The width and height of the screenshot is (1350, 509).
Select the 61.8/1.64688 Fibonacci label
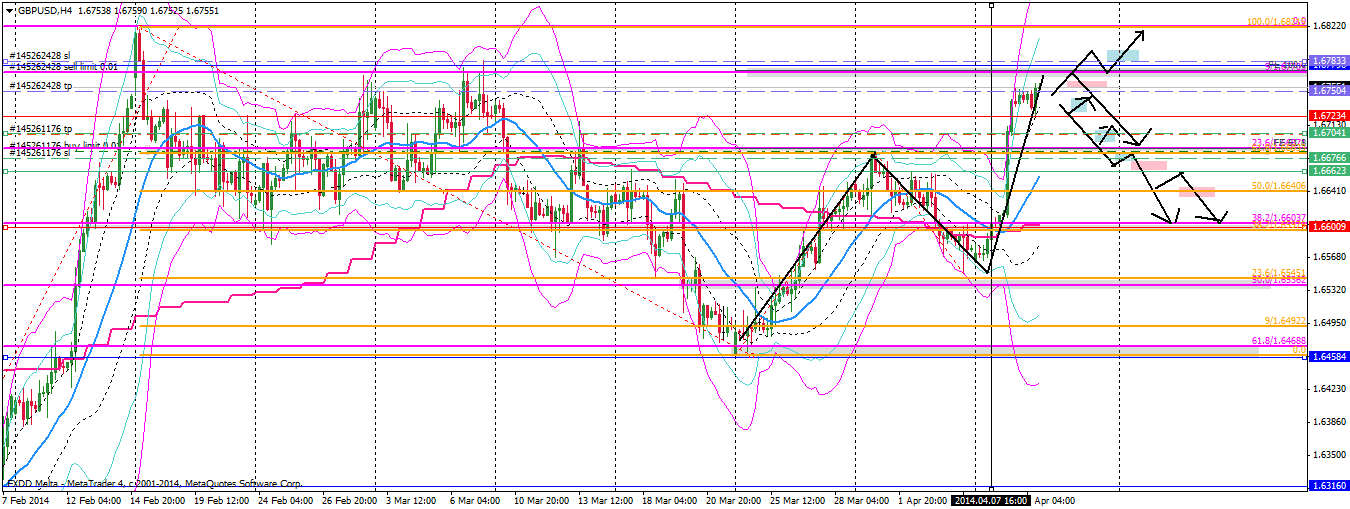[x=1278, y=341]
